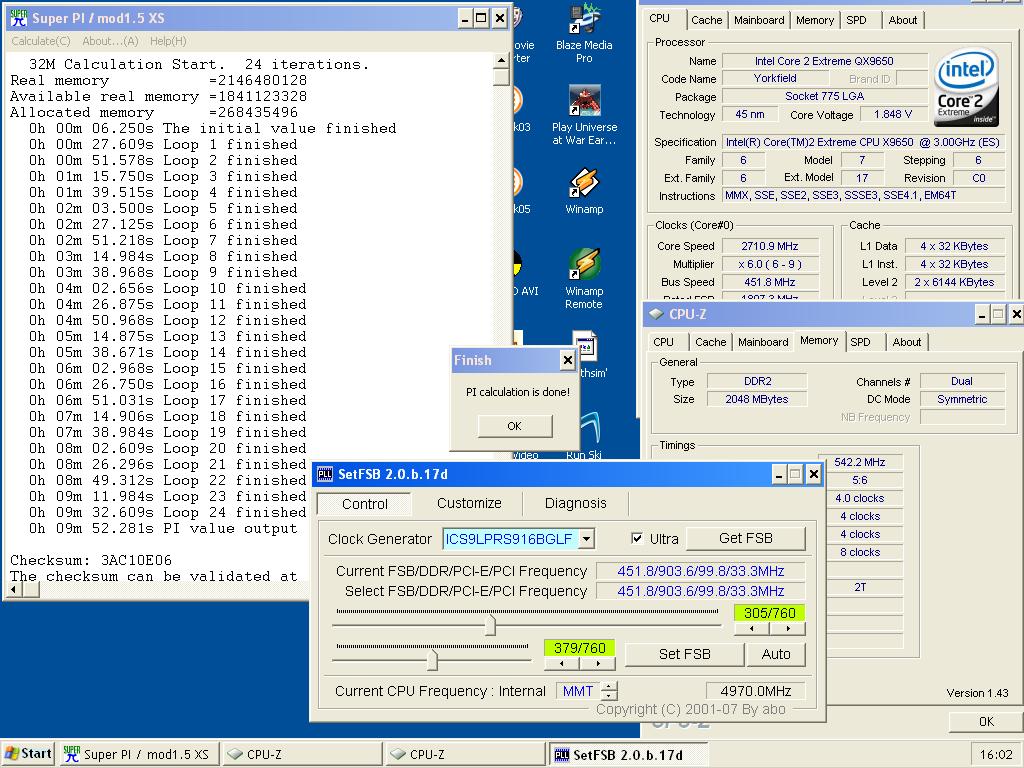Click the Intel Core 2 Extreme QX9650 name
Image resolution: width=1024 pixels, height=768 pixels.
pyautogui.click(x=824, y=61)
